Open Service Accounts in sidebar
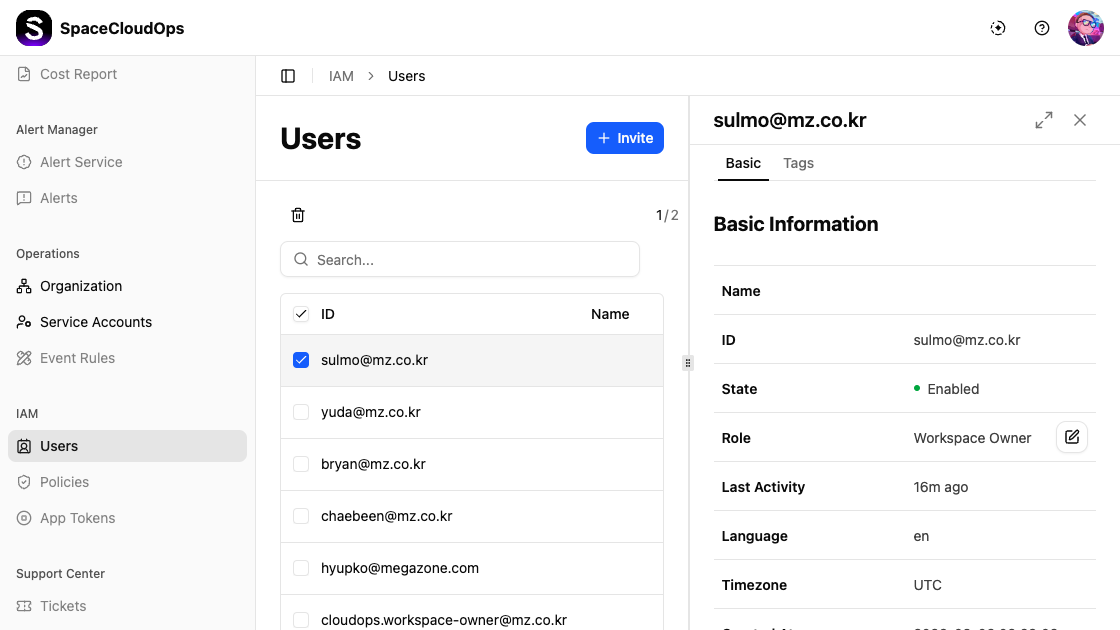The image size is (1120, 630). pos(96,322)
